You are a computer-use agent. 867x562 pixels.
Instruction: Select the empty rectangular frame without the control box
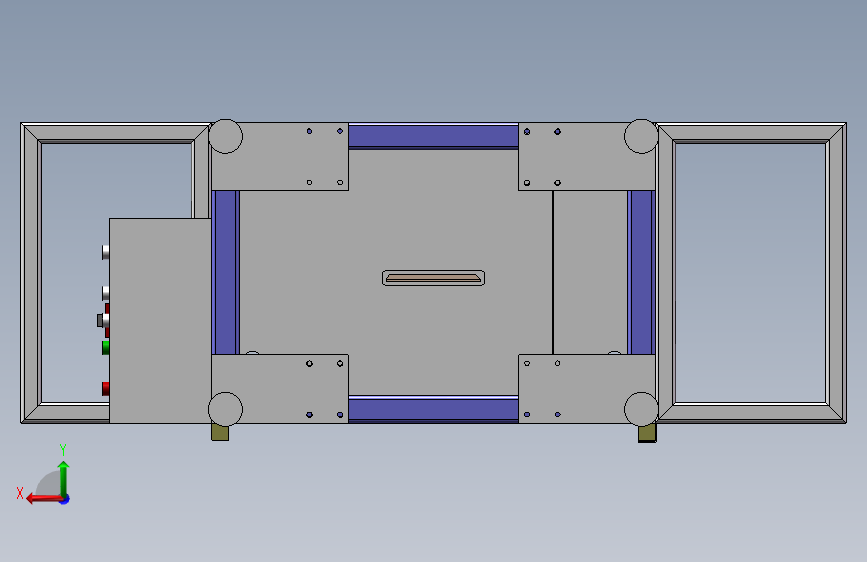coord(751,273)
